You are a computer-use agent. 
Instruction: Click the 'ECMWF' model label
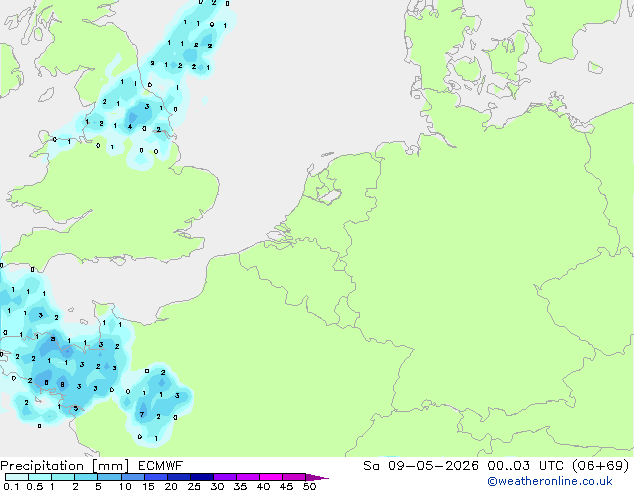[161, 466]
